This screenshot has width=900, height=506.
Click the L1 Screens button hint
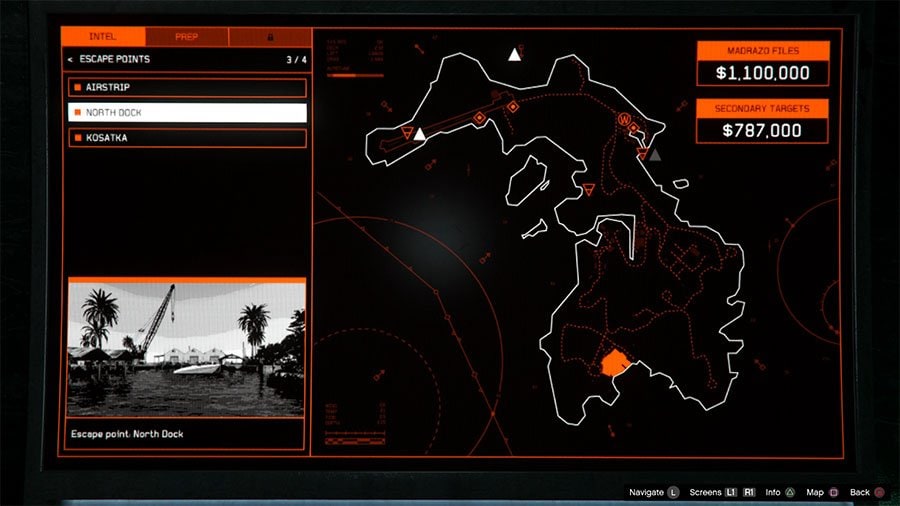(731, 492)
